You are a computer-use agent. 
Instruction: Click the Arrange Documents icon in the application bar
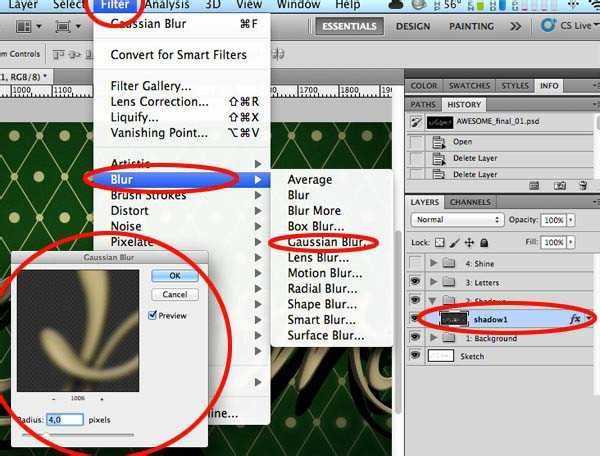(23, 26)
